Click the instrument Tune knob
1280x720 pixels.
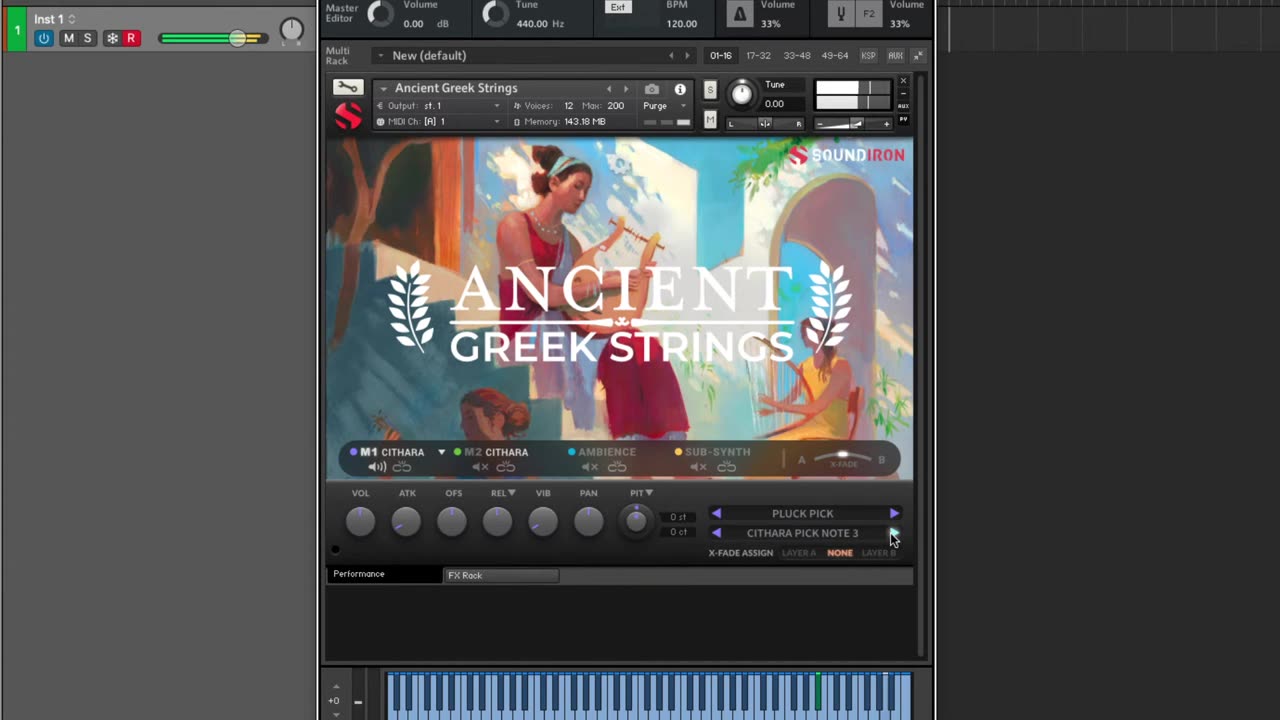point(741,94)
